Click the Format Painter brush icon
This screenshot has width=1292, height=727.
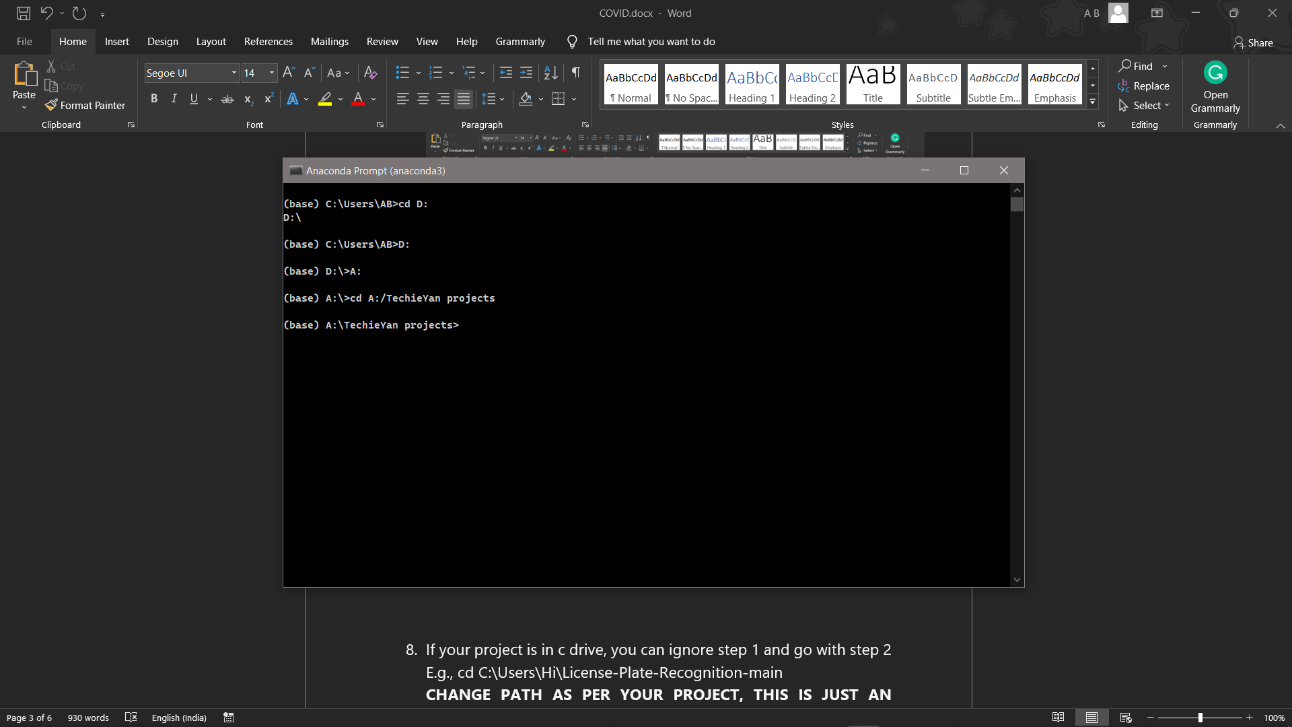[x=51, y=105]
